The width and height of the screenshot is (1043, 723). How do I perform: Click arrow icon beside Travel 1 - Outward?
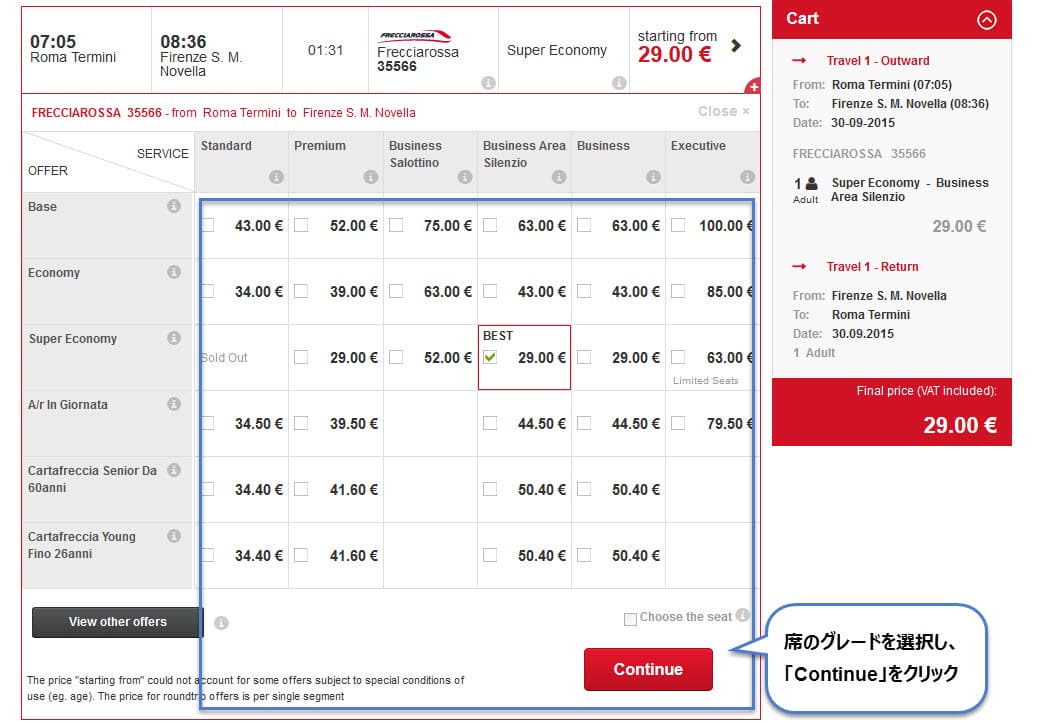[x=800, y=61]
